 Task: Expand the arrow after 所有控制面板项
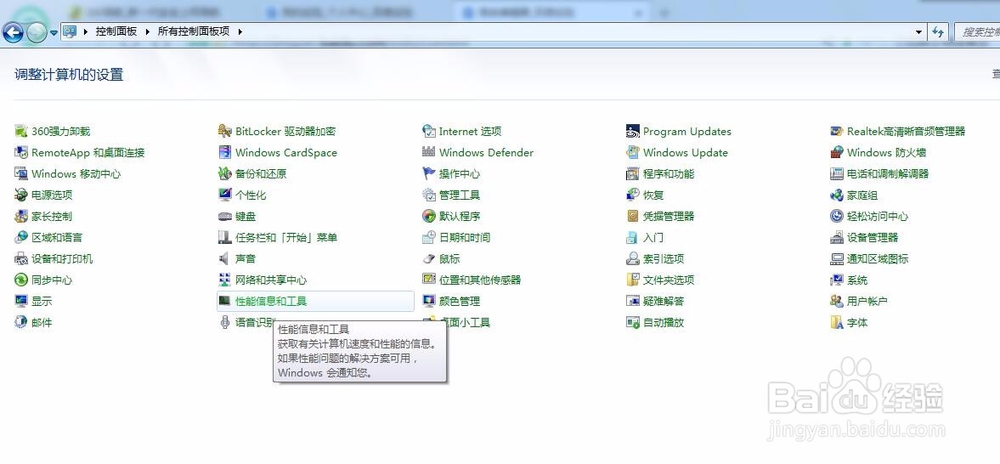tap(240, 31)
